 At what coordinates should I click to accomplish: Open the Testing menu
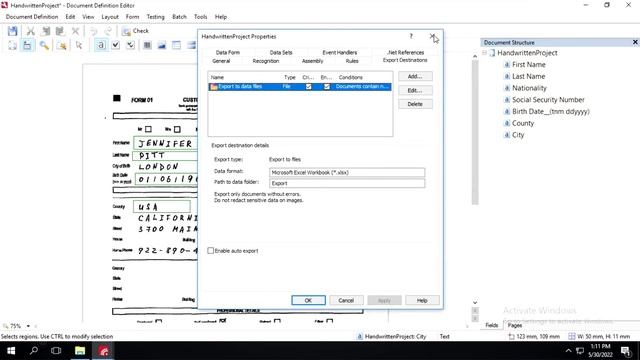156,17
